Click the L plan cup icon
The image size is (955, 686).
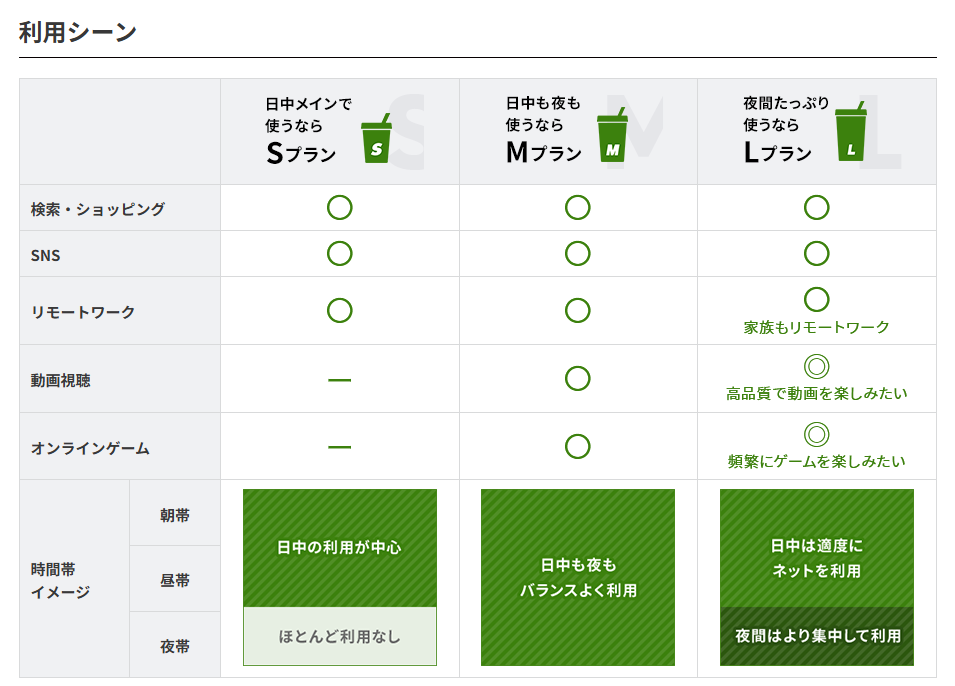pyautogui.click(x=850, y=138)
